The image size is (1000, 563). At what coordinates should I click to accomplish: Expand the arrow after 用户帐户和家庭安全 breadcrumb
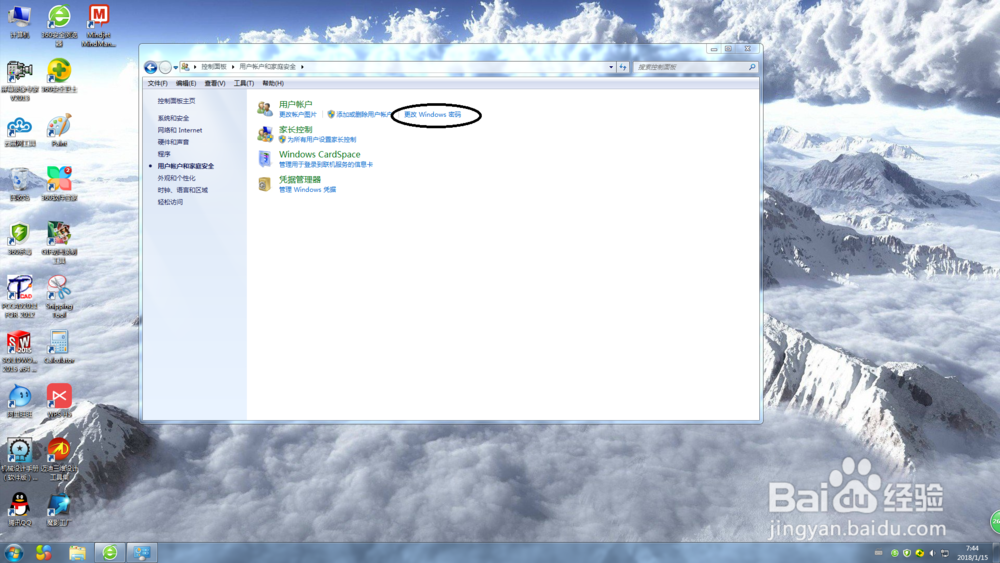[302, 67]
